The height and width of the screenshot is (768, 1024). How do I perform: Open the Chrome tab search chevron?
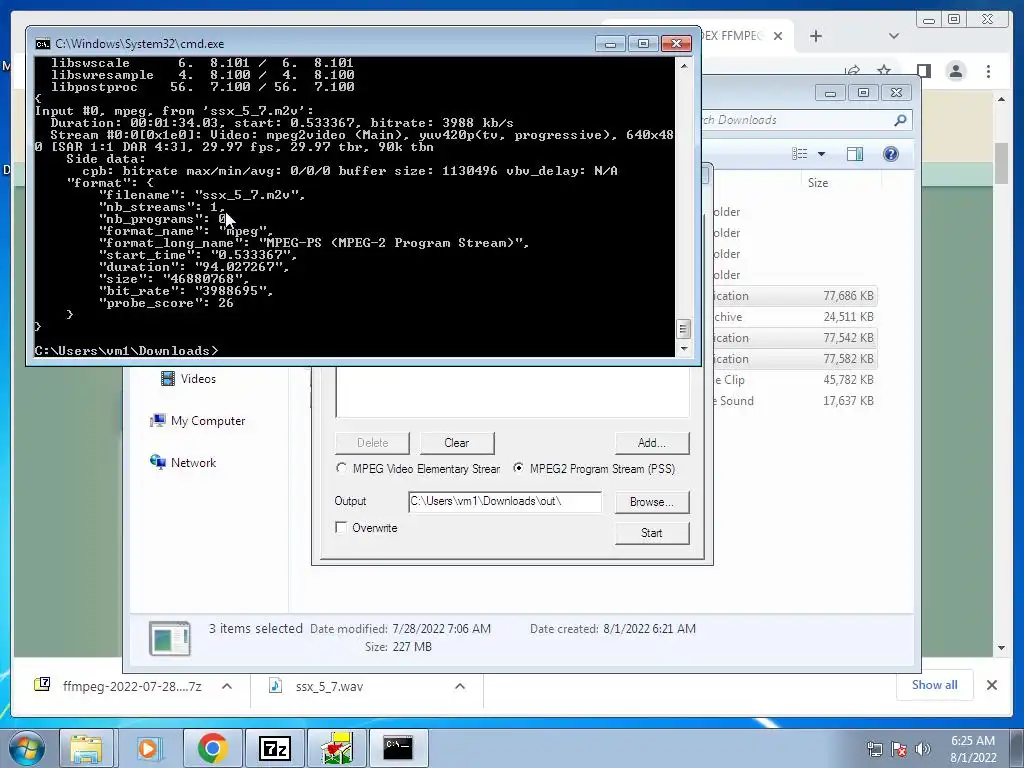coord(894,37)
